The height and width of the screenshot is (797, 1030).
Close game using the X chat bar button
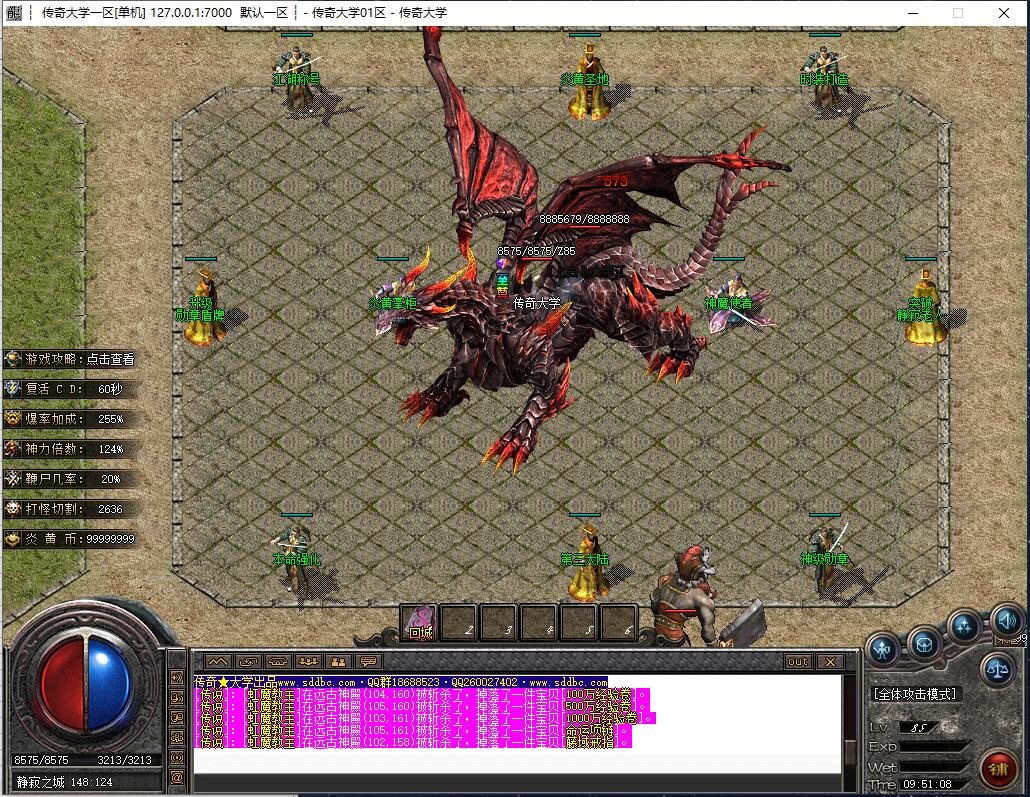[x=830, y=662]
